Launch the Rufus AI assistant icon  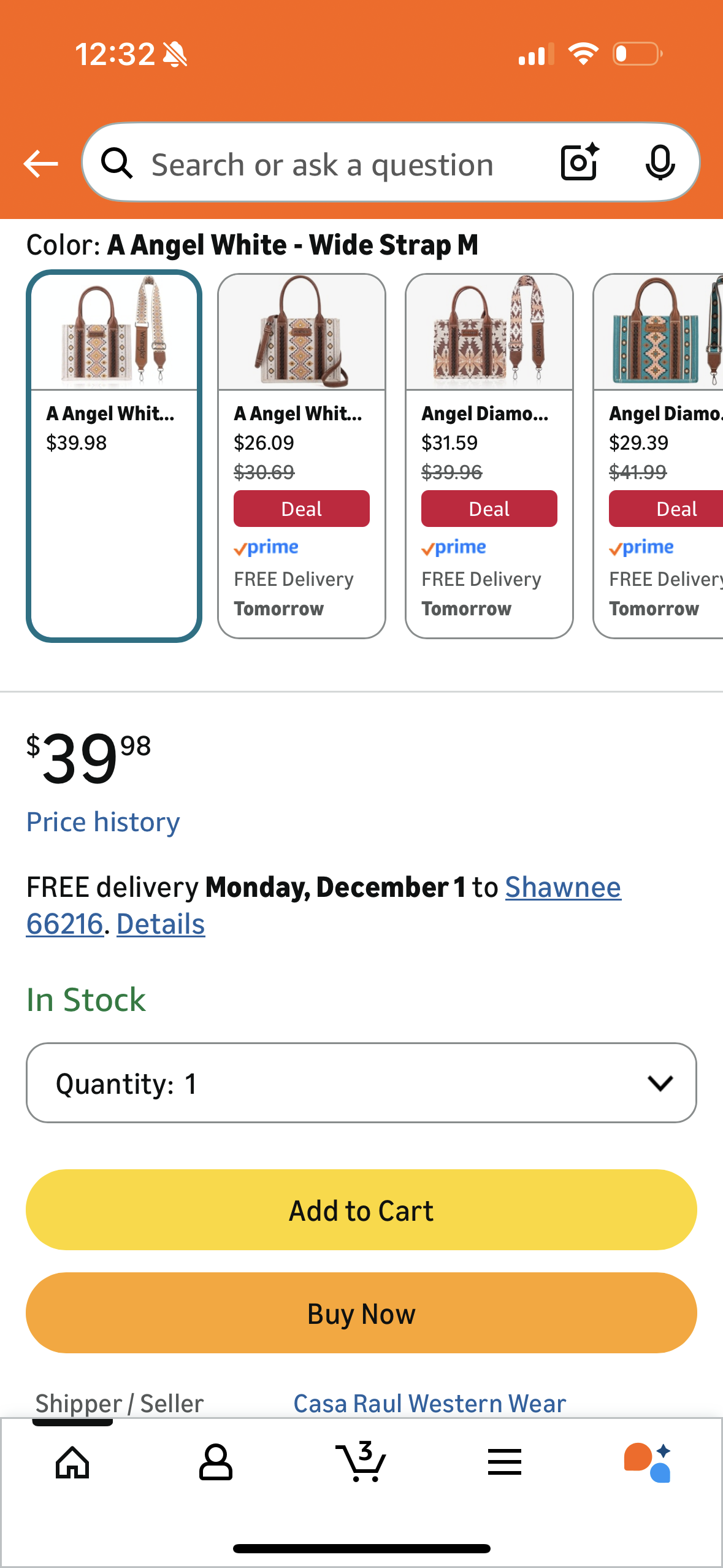coord(648,1462)
